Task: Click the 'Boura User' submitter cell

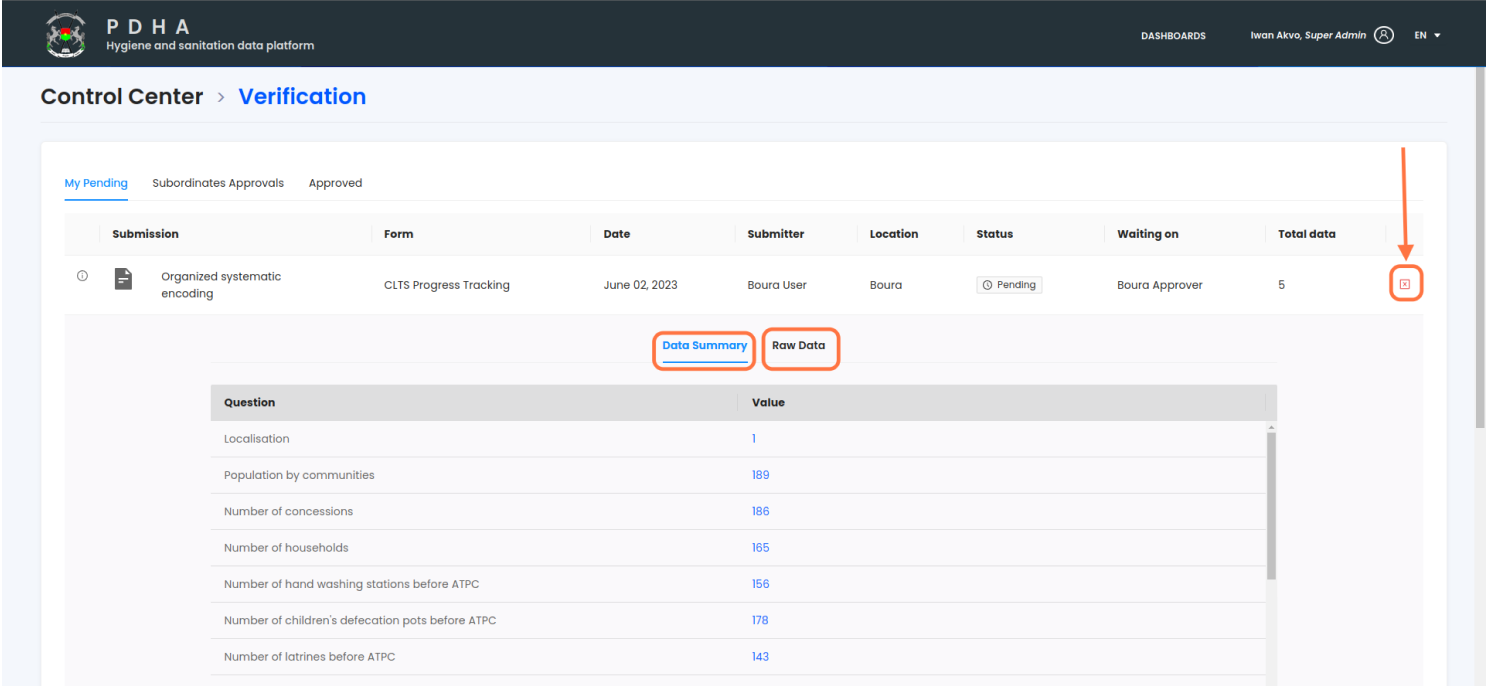Action: tap(777, 285)
